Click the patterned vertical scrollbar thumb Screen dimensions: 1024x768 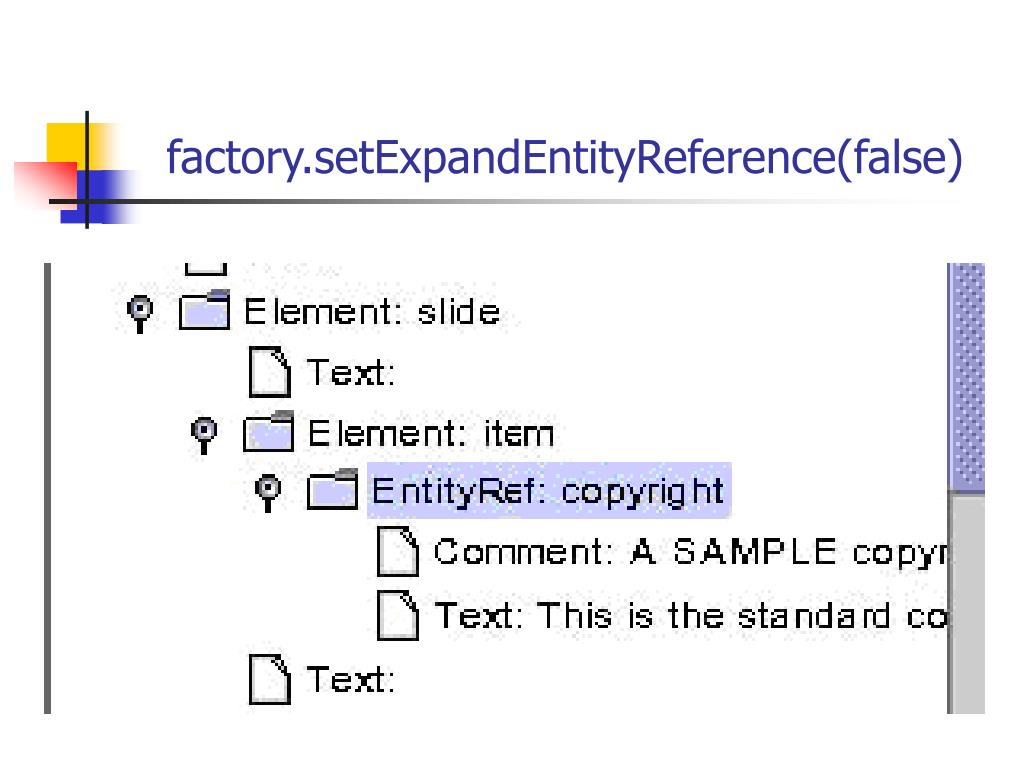tap(967, 377)
